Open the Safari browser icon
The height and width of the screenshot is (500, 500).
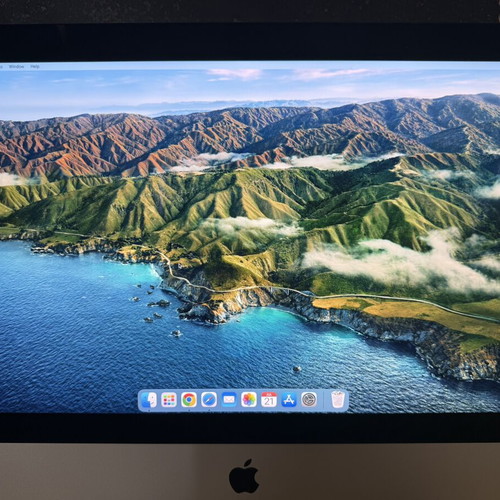point(209,400)
